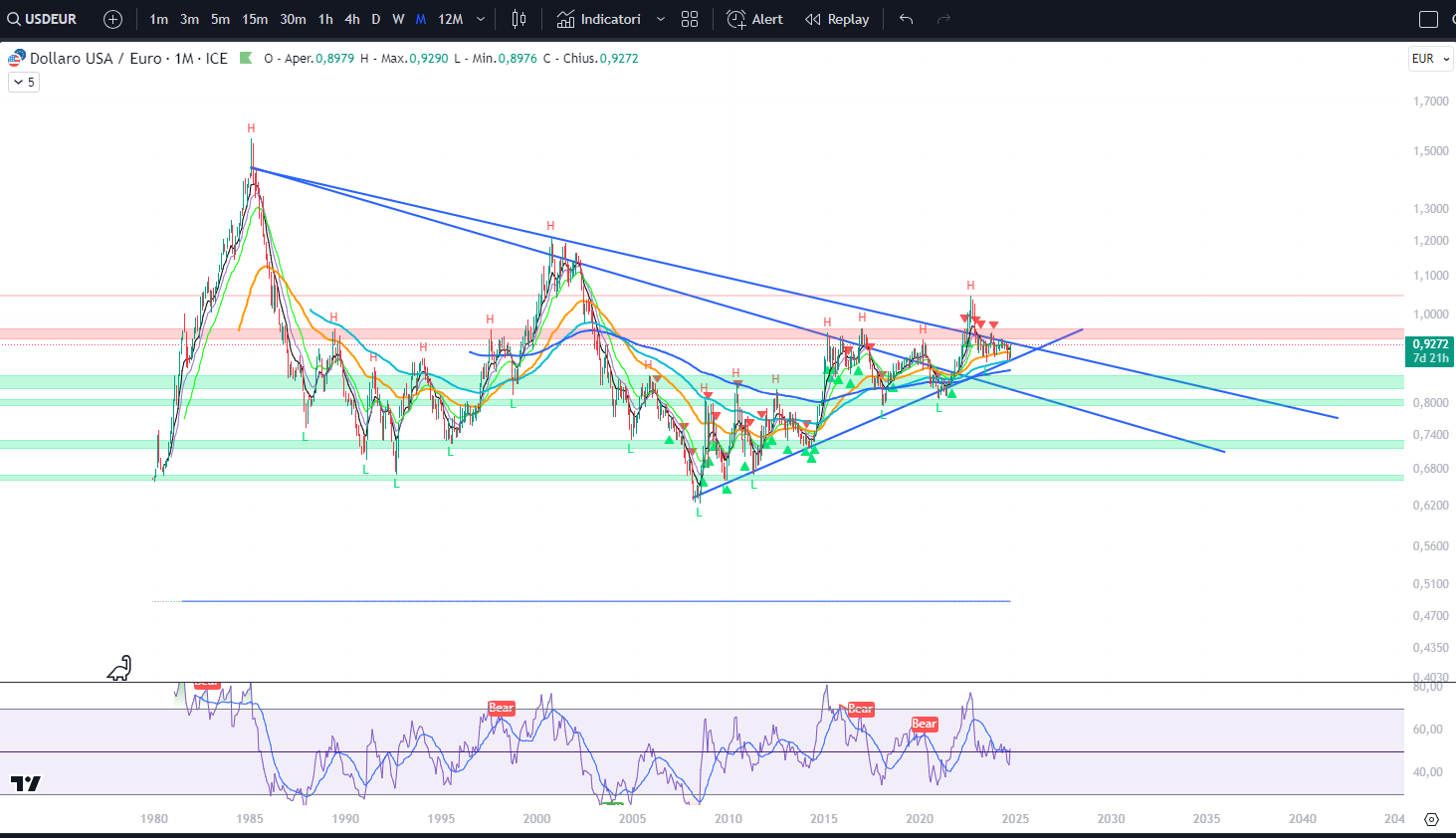Create an Alert
1456x838 pixels.
pos(754,19)
